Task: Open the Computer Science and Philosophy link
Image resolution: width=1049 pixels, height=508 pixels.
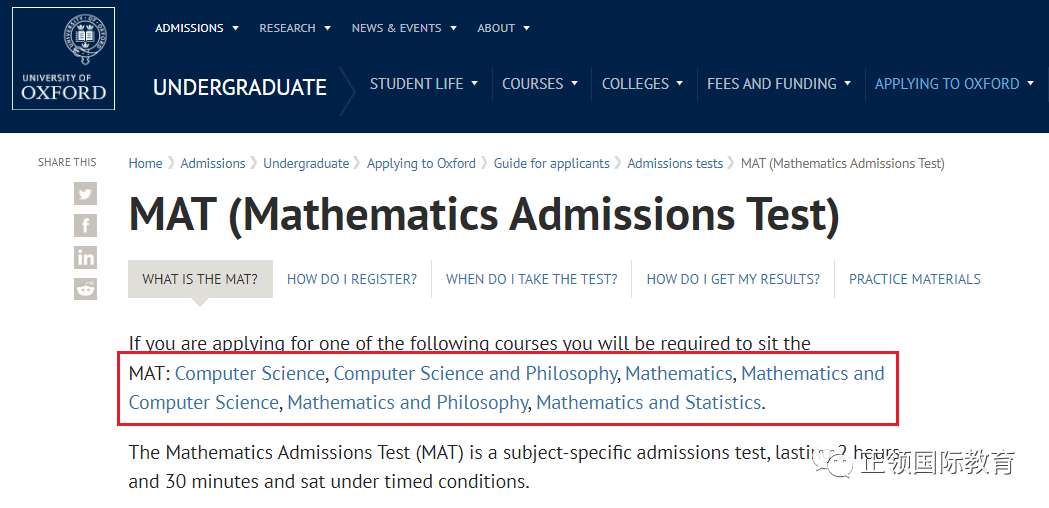Action: [x=475, y=373]
